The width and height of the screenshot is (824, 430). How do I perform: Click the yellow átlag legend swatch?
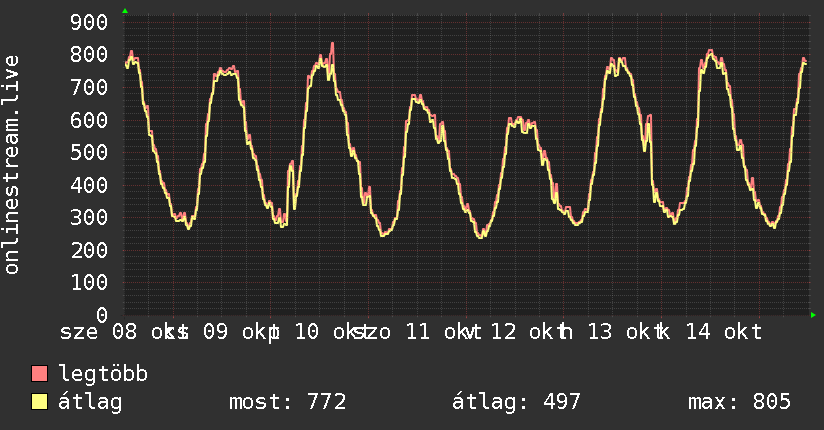pos(39,402)
